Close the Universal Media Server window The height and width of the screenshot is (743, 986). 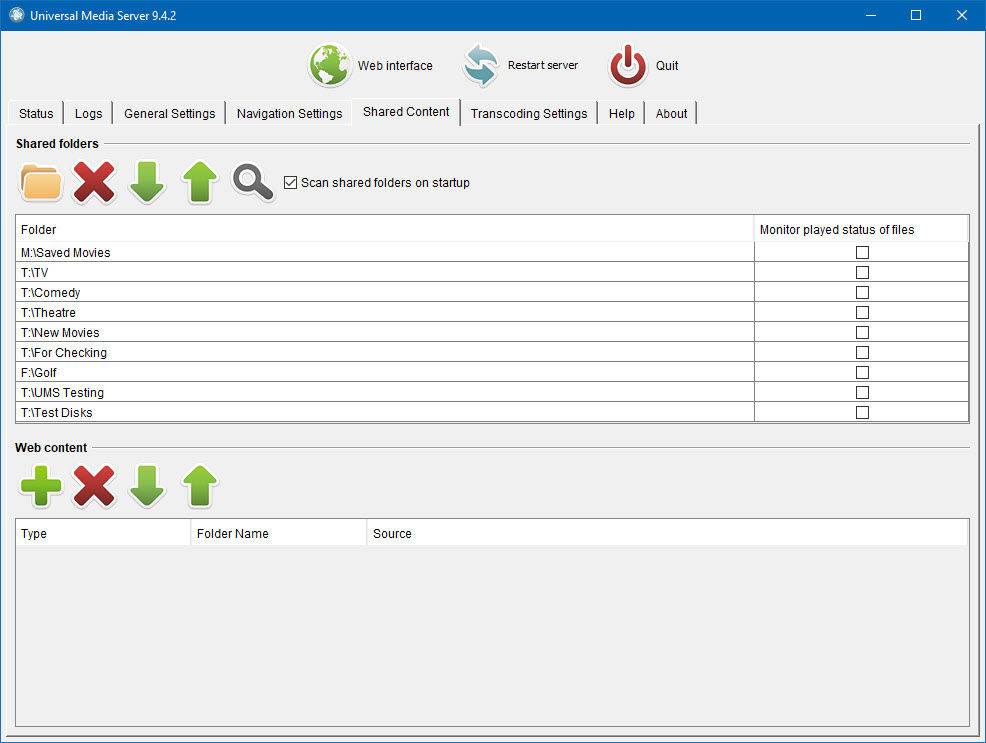pos(961,15)
